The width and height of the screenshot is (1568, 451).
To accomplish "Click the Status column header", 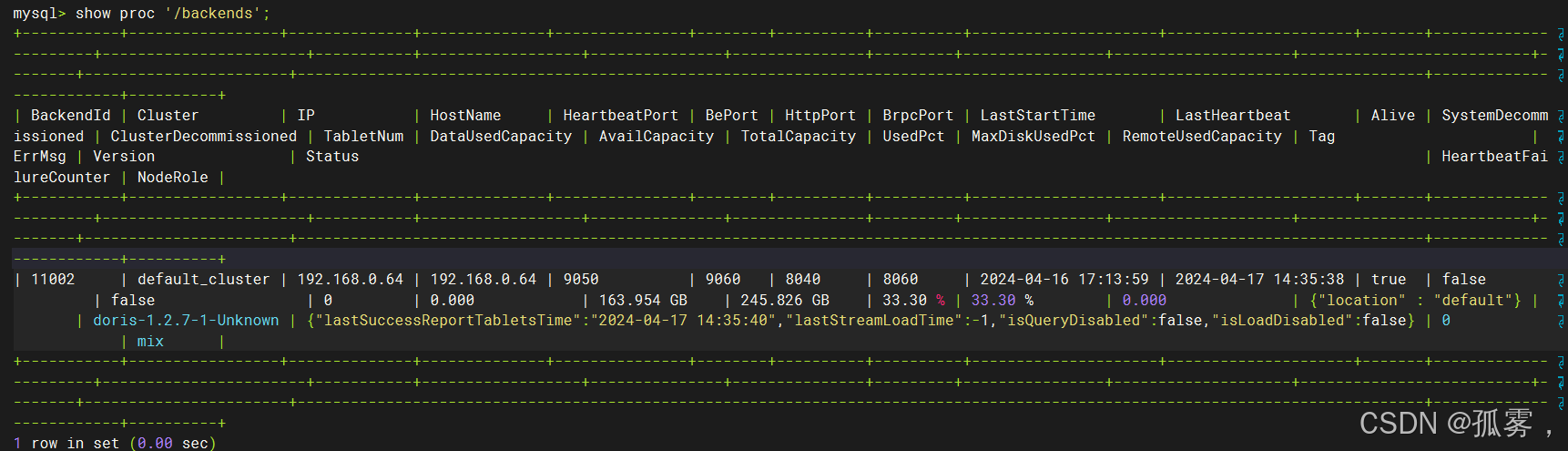I will (332, 157).
